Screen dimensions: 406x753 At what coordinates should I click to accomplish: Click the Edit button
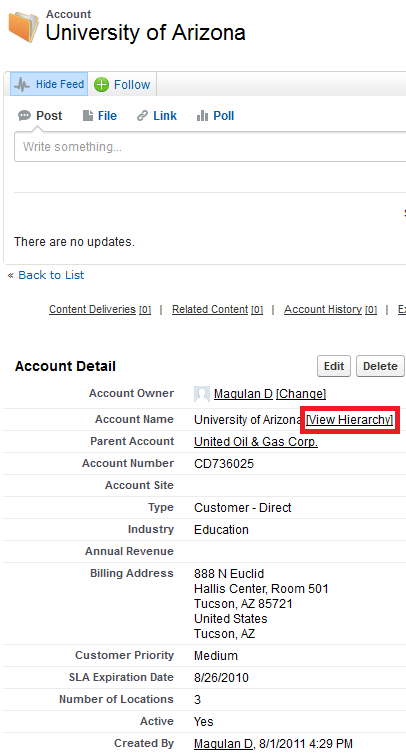click(334, 366)
